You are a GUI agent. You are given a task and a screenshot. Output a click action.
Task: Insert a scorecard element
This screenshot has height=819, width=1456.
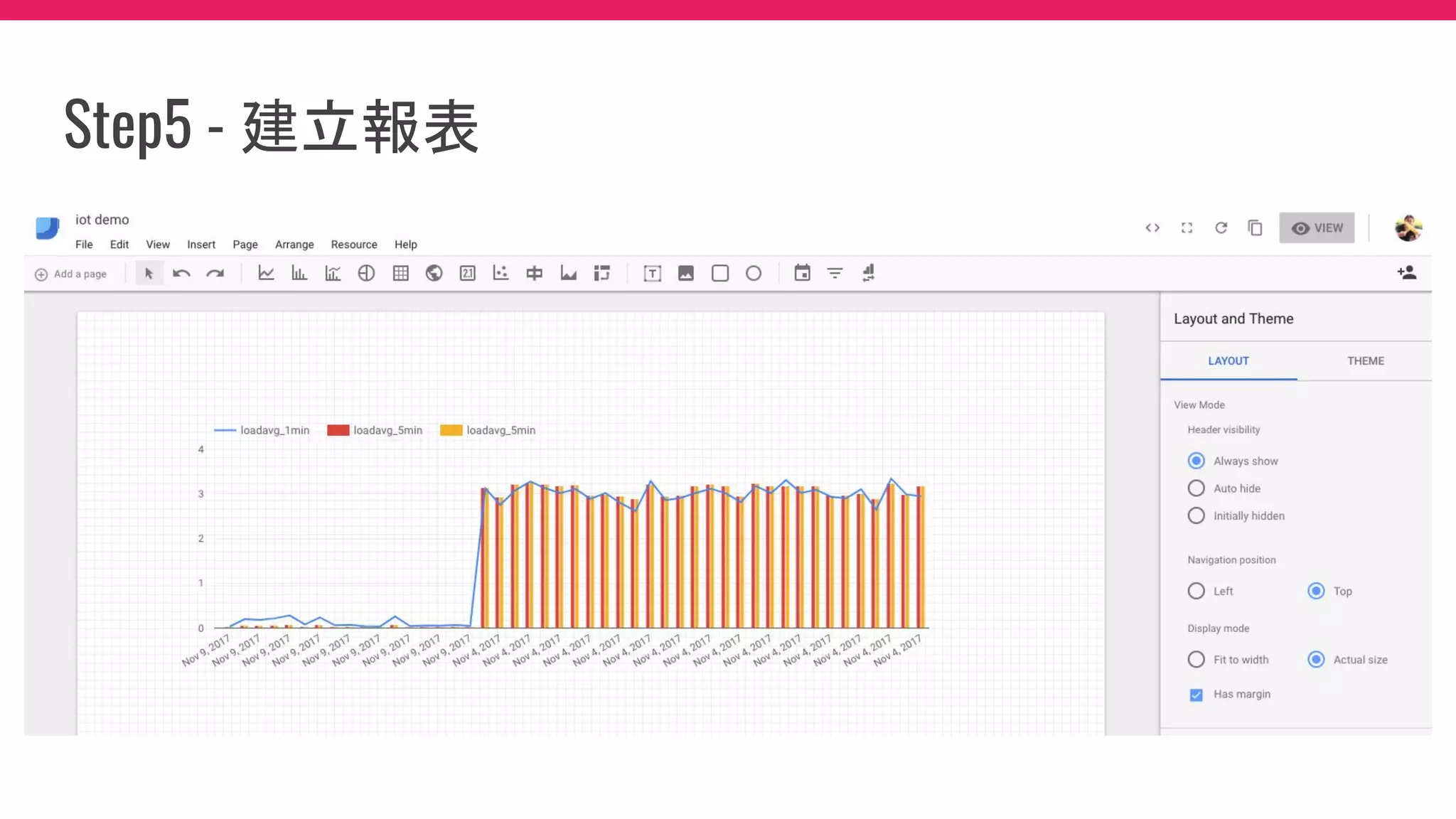click(x=467, y=273)
